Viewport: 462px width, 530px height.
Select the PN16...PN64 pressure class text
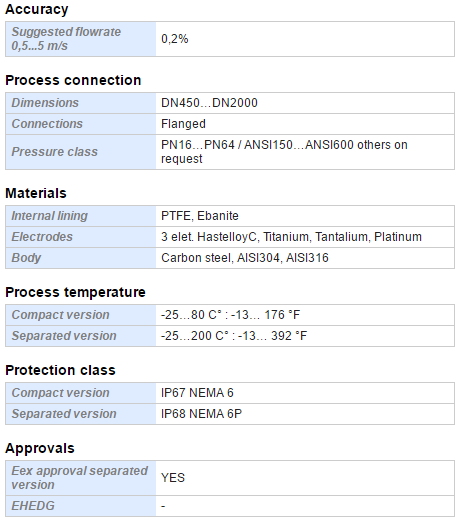pyautogui.click(x=284, y=152)
